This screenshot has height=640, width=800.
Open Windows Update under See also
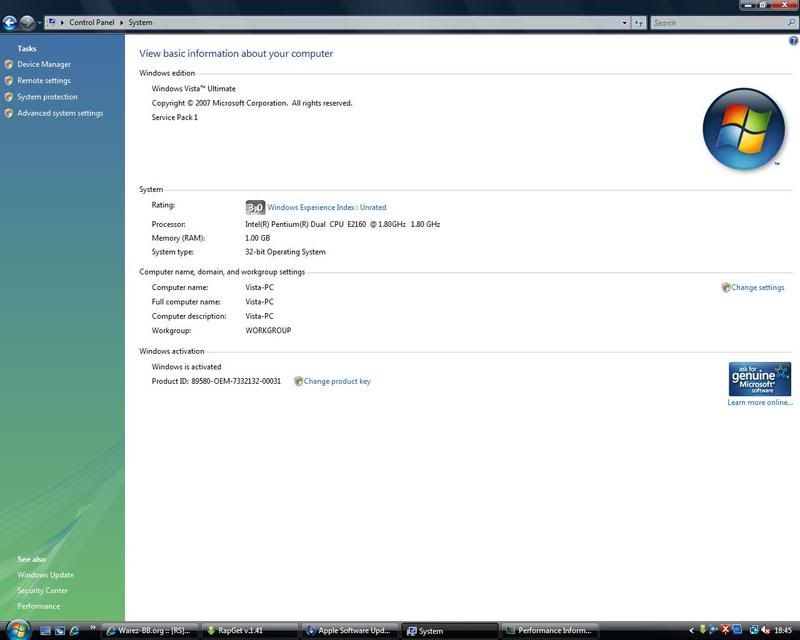(x=45, y=575)
